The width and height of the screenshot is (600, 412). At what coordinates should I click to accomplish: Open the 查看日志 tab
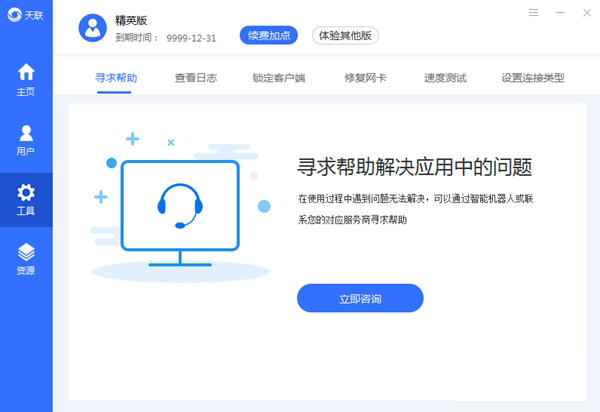pyautogui.click(x=195, y=77)
